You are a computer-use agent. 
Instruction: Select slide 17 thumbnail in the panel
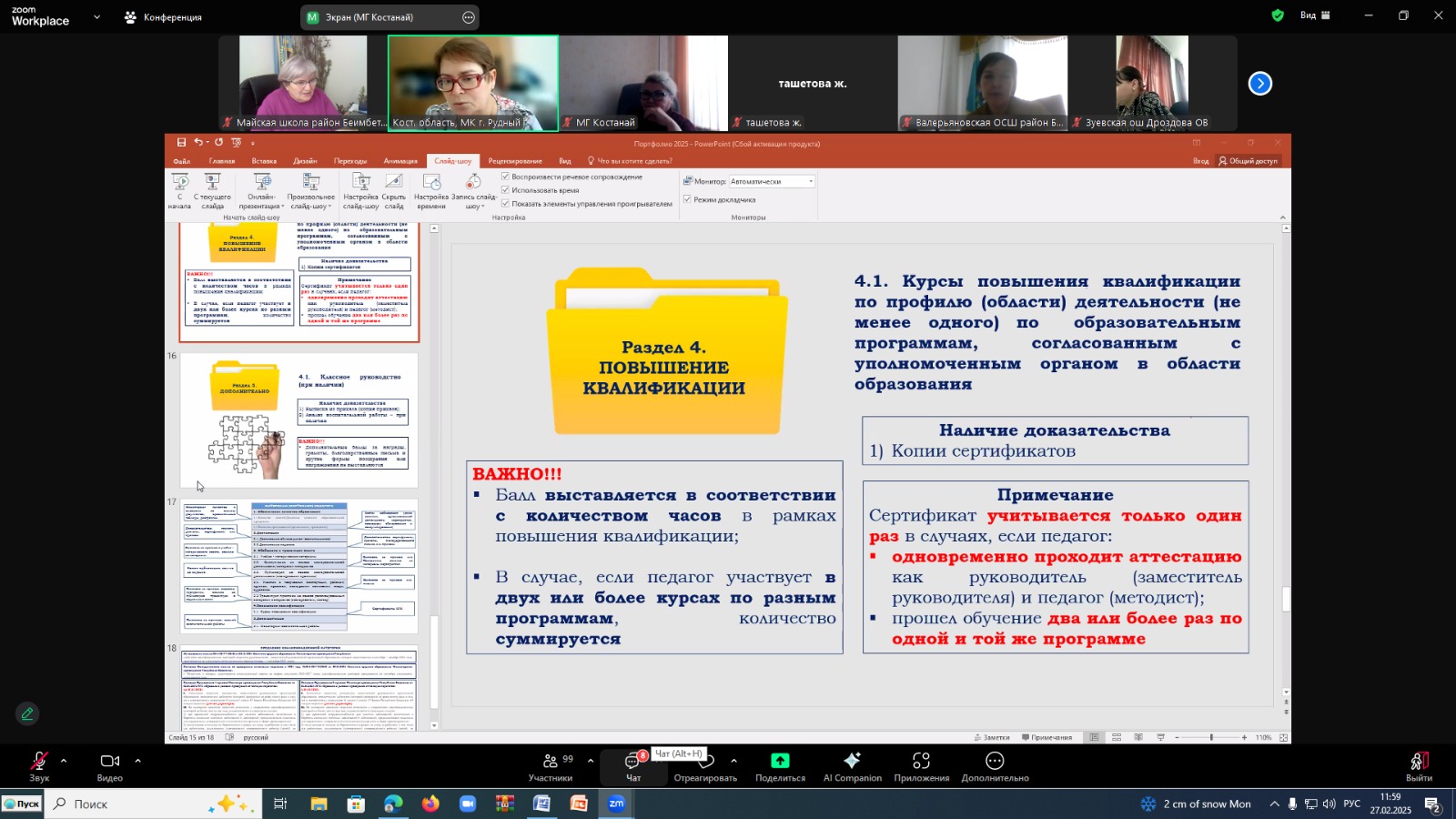[x=299, y=566]
